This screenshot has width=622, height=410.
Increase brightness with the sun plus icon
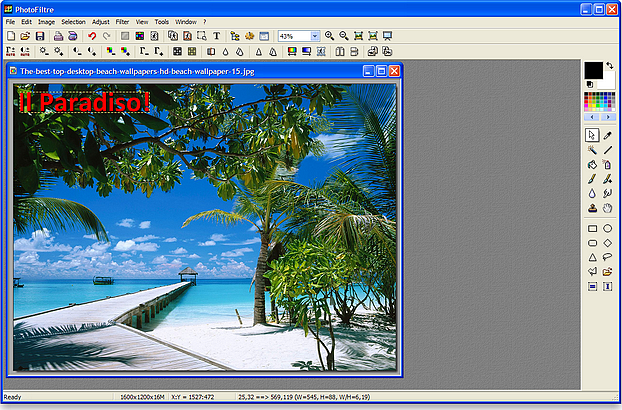pyautogui.click(x=59, y=51)
